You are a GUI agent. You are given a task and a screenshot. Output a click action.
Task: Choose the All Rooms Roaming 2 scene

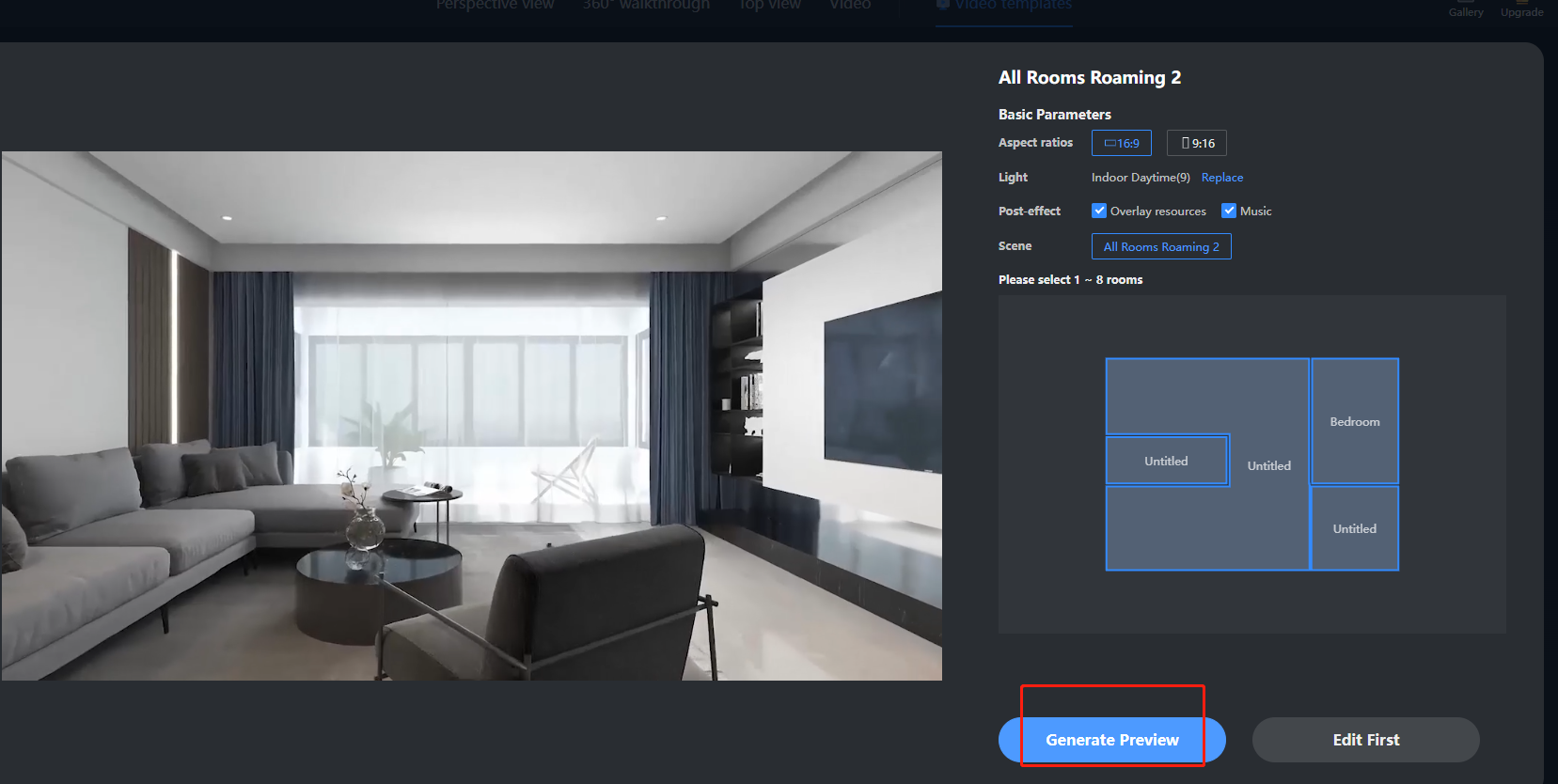click(1160, 246)
